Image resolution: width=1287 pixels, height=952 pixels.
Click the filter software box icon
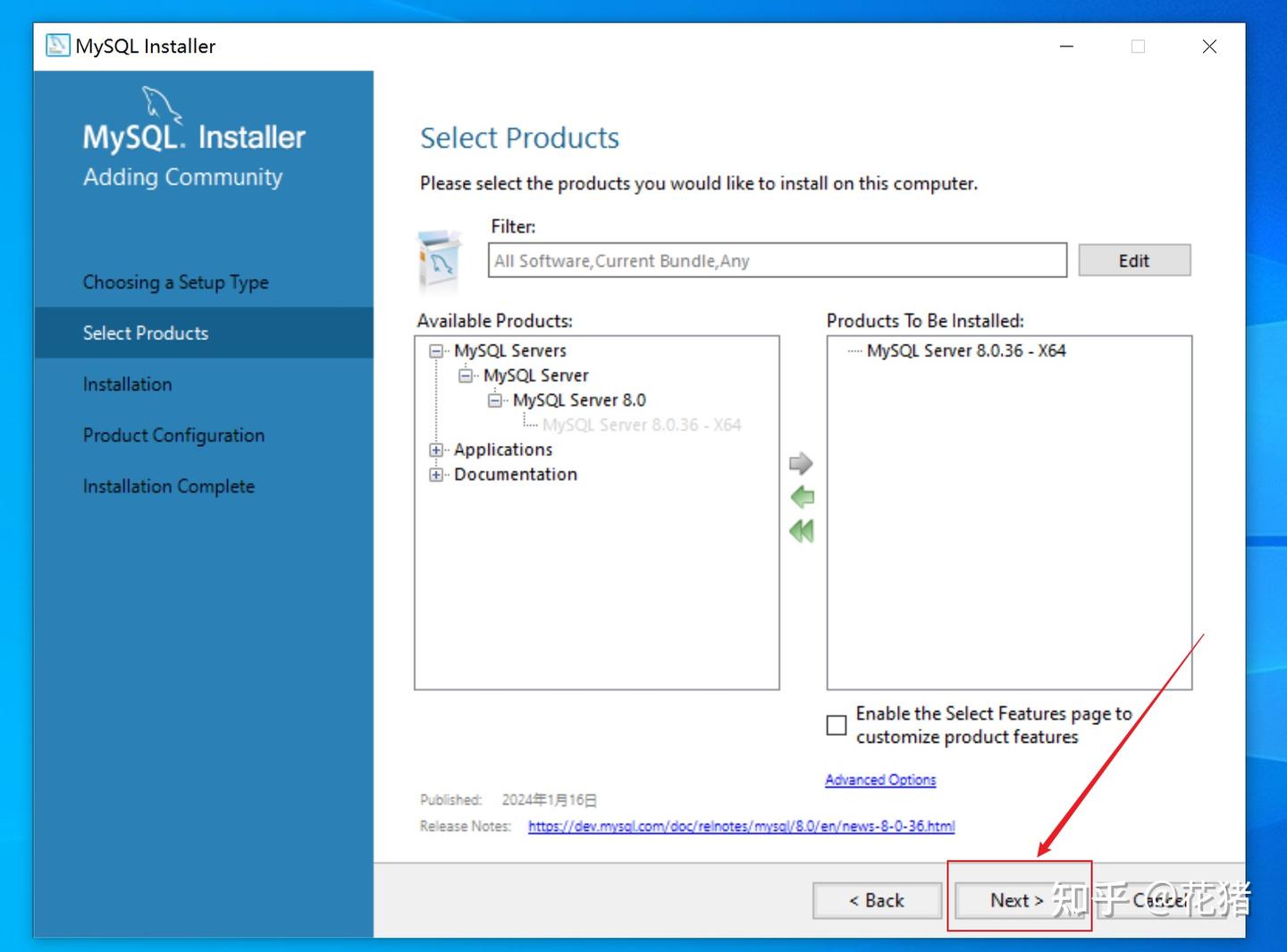tap(440, 259)
